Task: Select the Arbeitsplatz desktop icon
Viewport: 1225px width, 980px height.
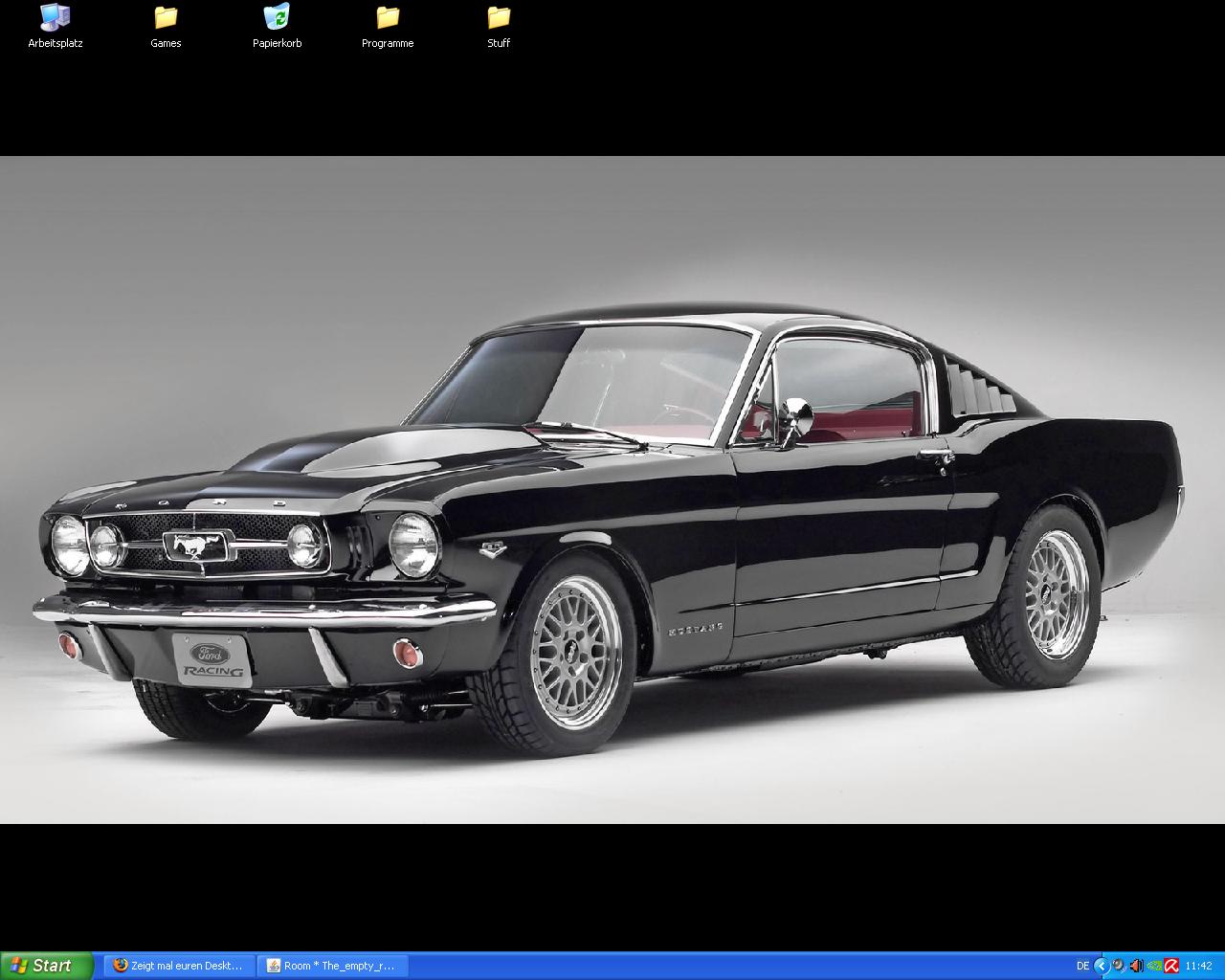Action: (x=56, y=27)
